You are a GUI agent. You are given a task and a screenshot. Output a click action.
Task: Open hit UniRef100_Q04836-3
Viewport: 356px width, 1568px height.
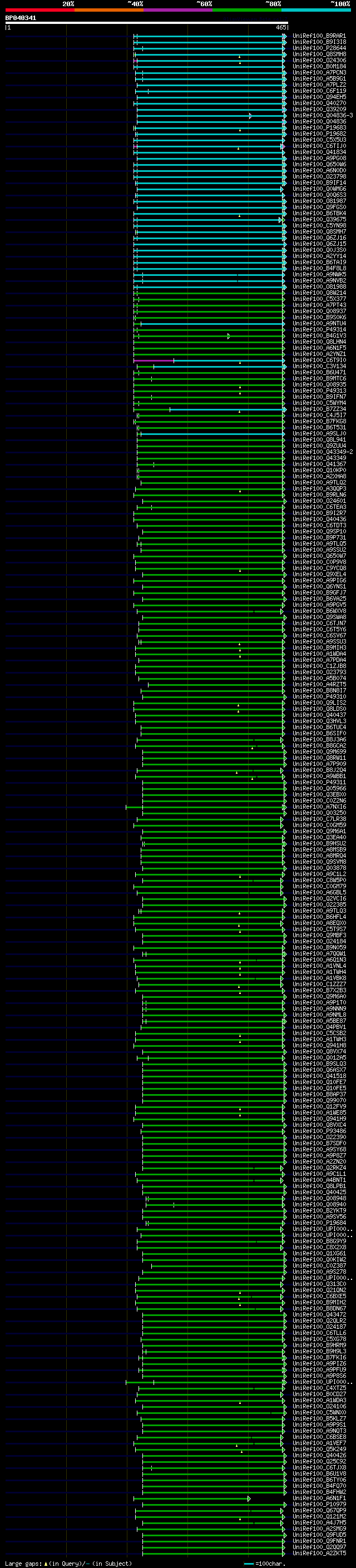click(323, 116)
